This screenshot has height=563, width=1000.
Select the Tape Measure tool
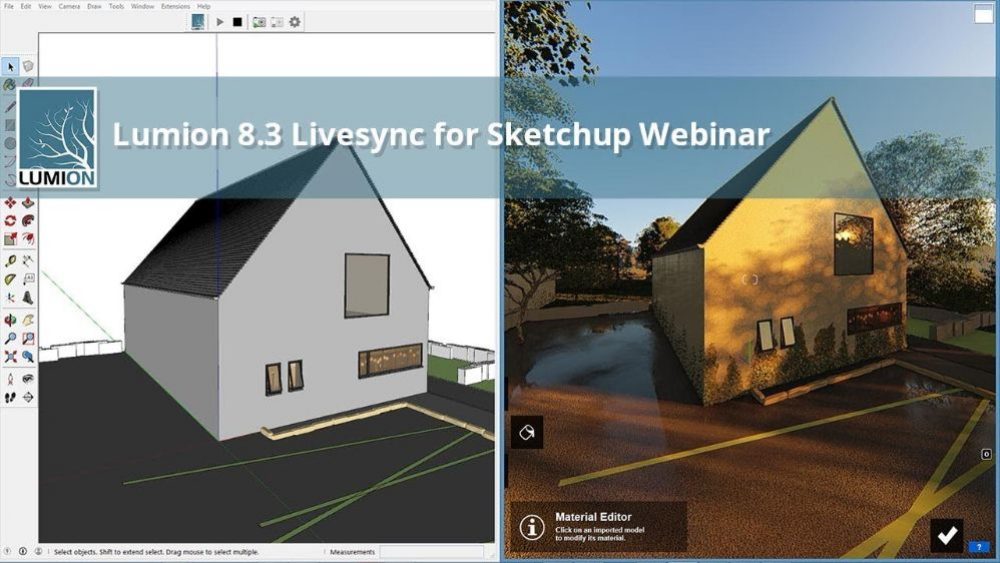pos(10,261)
